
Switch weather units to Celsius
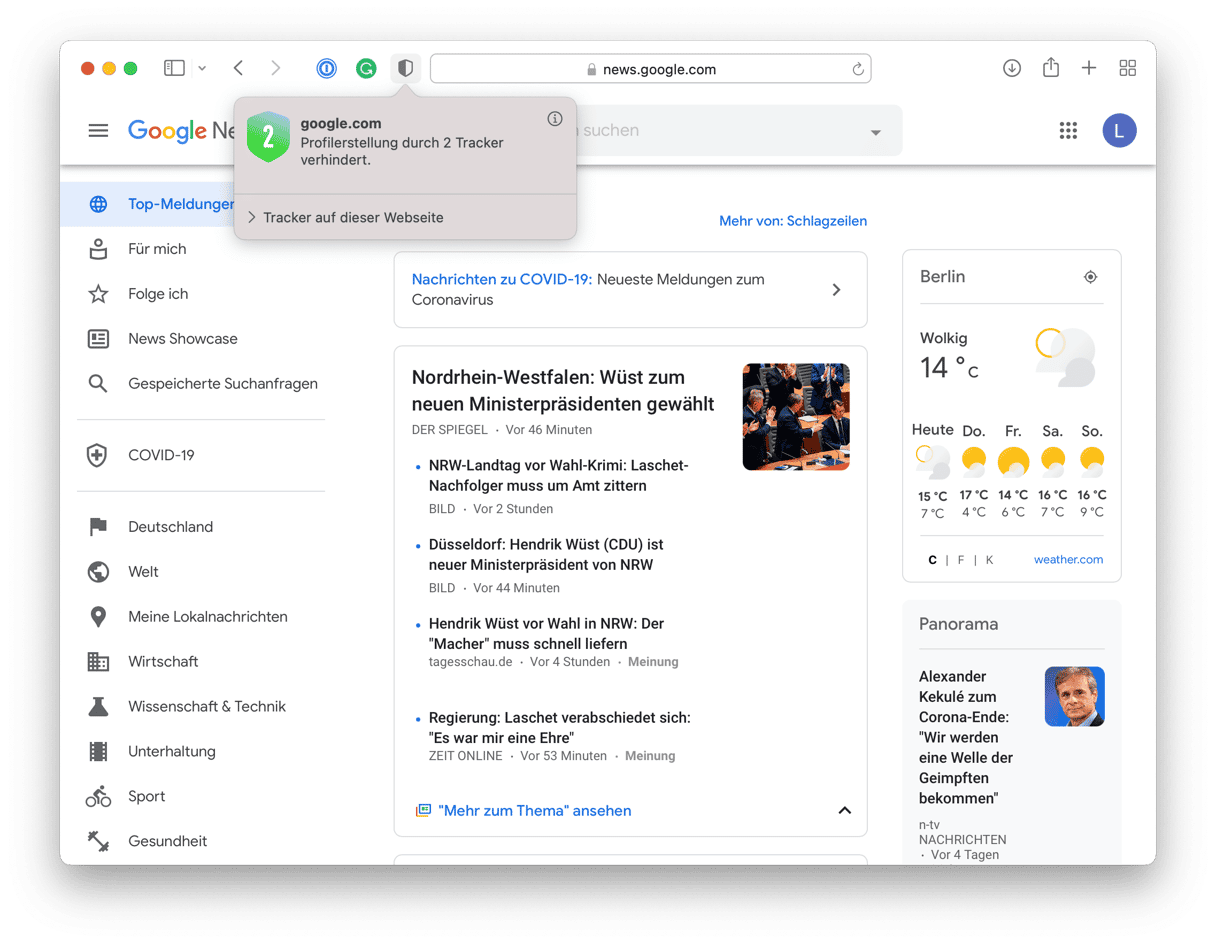pos(932,560)
